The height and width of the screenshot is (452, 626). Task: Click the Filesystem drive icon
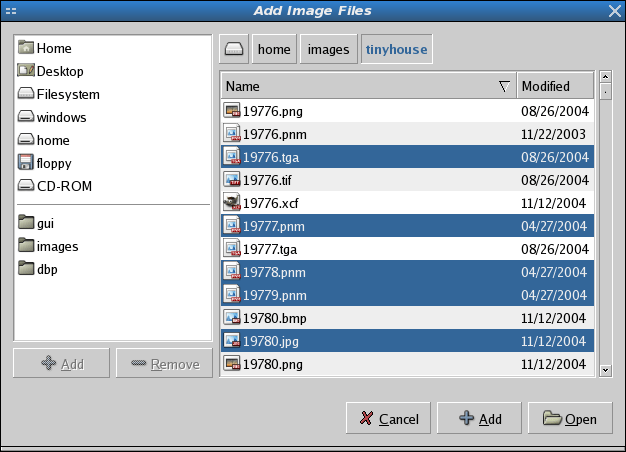coord(26,94)
